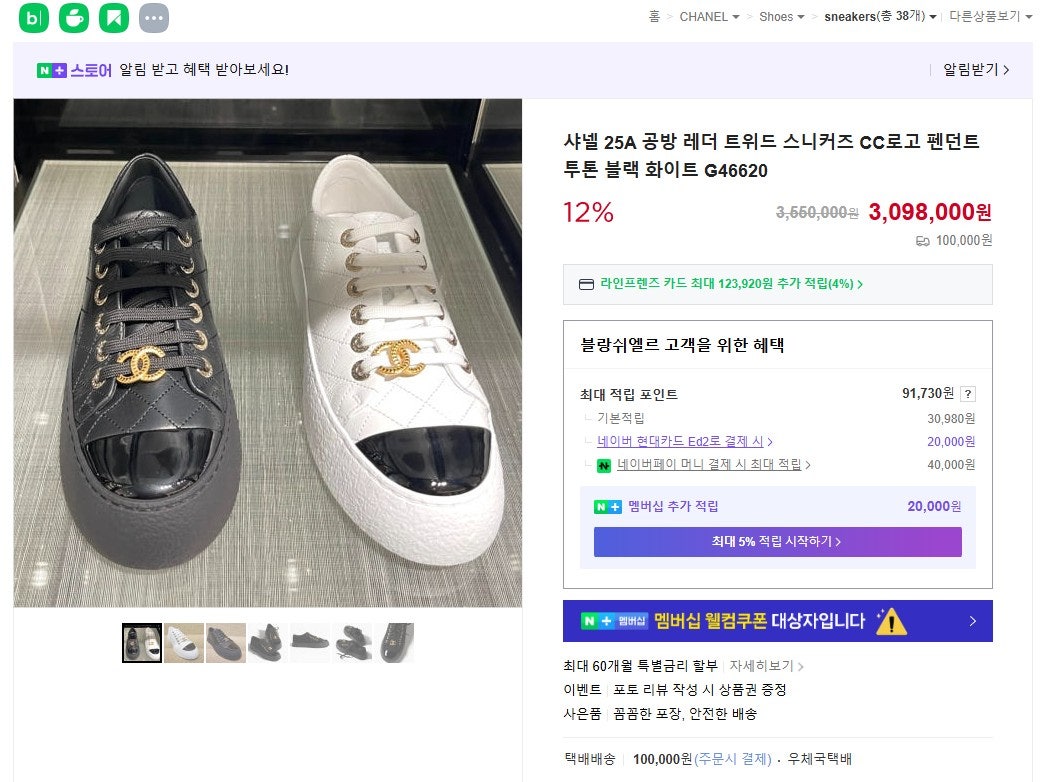The height and width of the screenshot is (782, 1045).
Task: Open the 네이버 현대카드 Ed2로 결제 시 link
Action: tap(684, 442)
